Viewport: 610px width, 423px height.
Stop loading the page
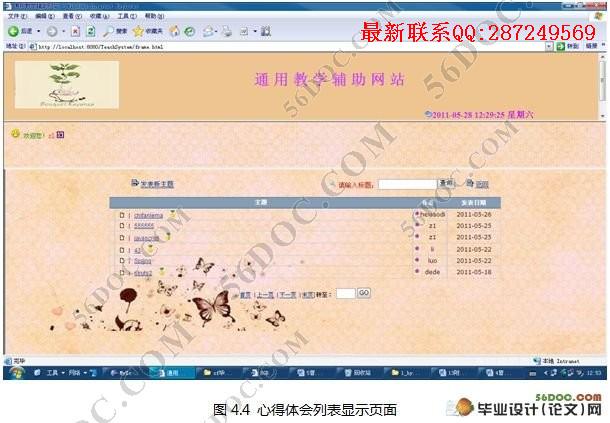click(x=76, y=32)
